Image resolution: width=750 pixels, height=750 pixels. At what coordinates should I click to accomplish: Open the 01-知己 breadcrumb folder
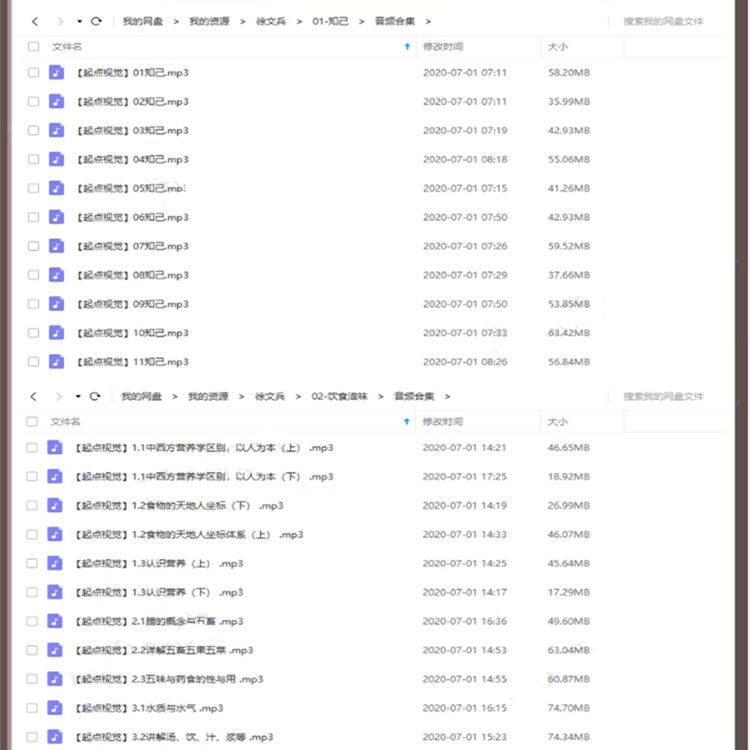pyautogui.click(x=330, y=20)
